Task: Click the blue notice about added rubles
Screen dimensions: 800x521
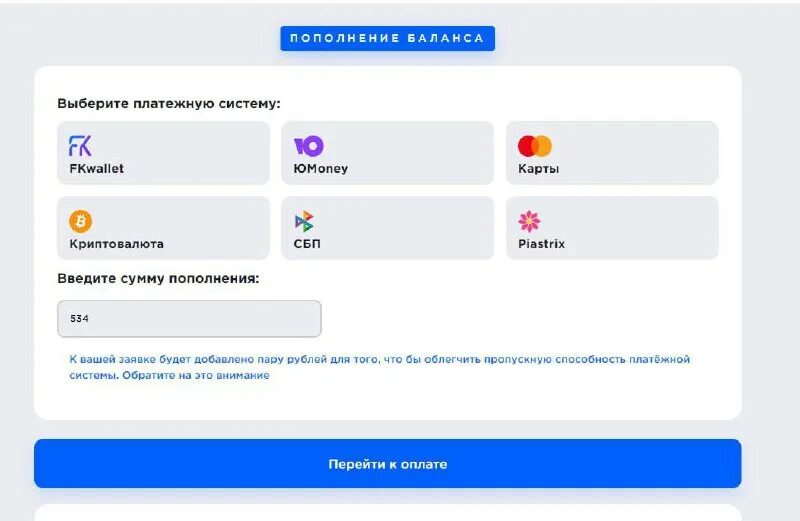Action: [380, 367]
